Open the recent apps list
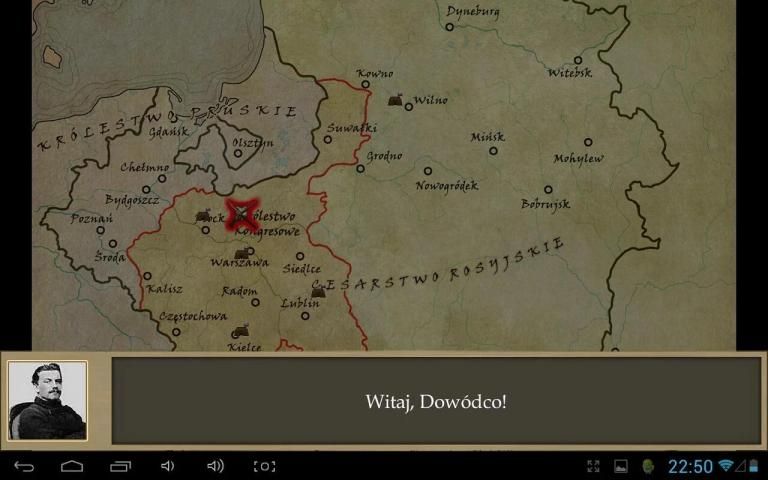 tap(120, 466)
